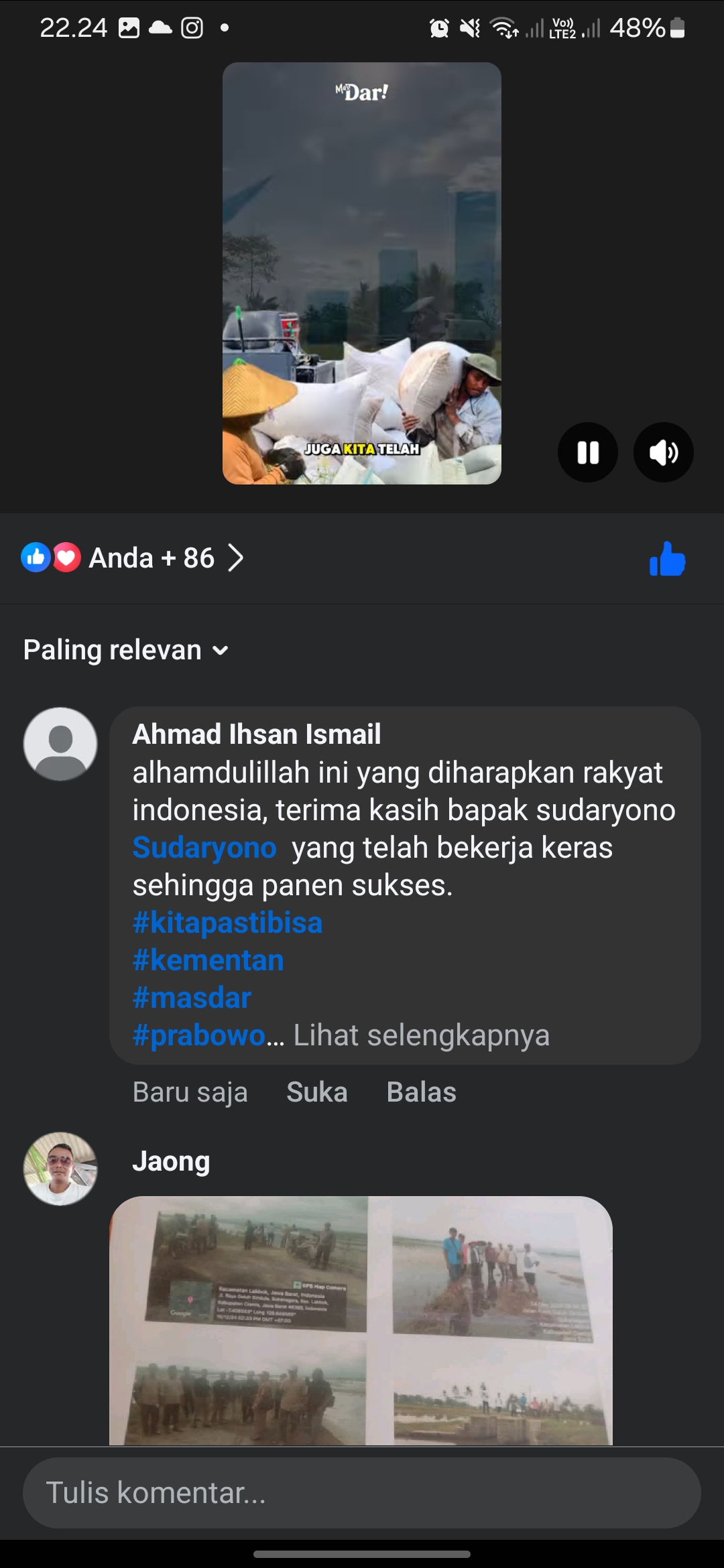This screenshot has width=724, height=1568.
Task: Toggle the blue Like thumbs-up button
Action: coord(668,559)
